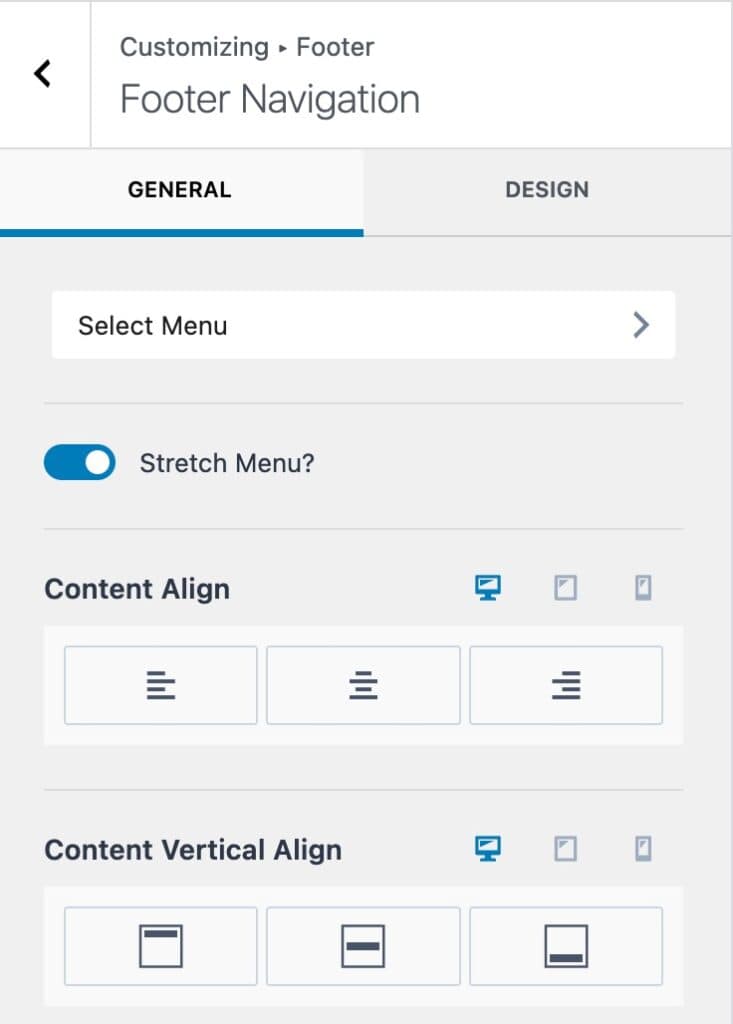Image resolution: width=733 pixels, height=1024 pixels.
Task: Set vertical alignment to middle
Action: (363, 946)
